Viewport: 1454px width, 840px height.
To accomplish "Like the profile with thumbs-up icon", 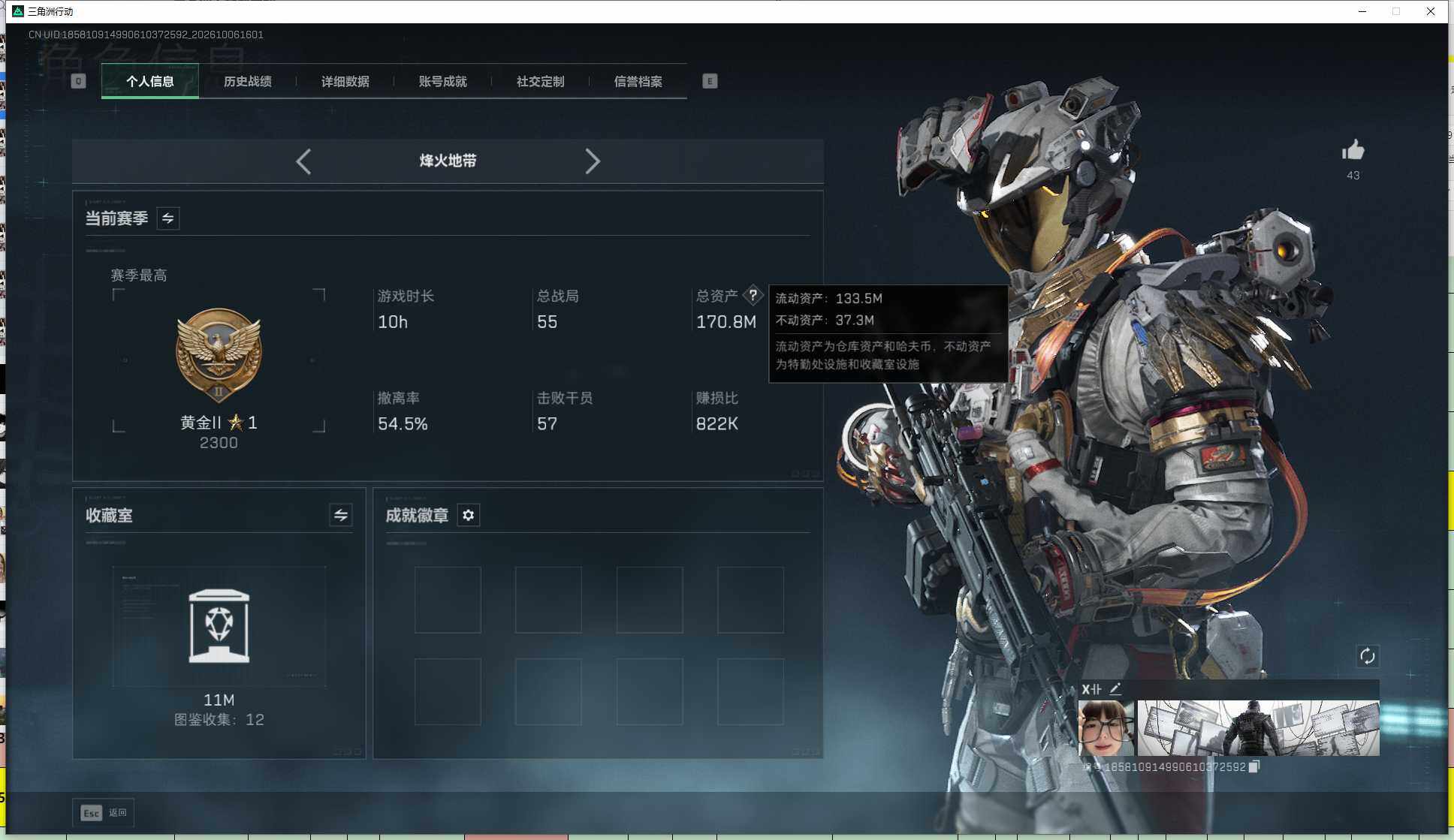I will [1353, 150].
